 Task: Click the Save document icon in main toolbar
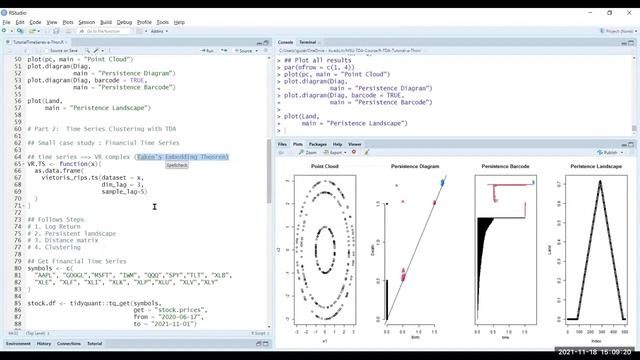click(x=56, y=31)
